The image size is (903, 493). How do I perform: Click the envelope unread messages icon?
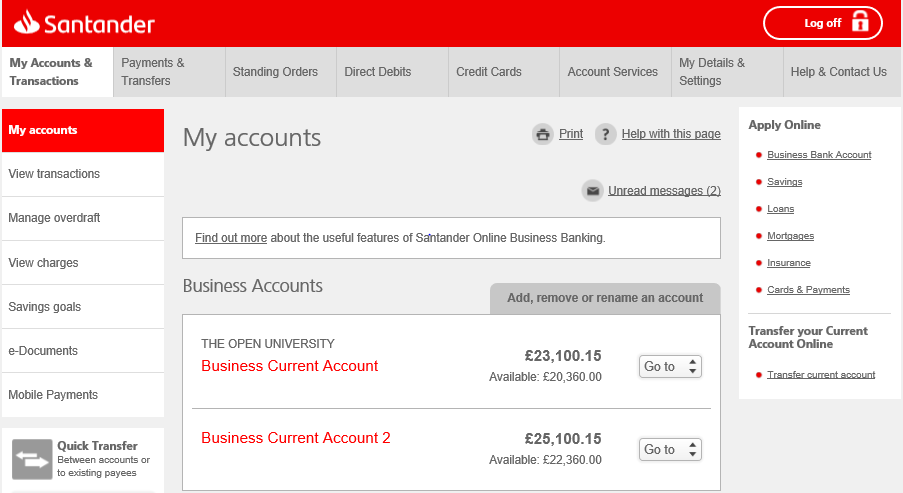(x=592, y=191)
